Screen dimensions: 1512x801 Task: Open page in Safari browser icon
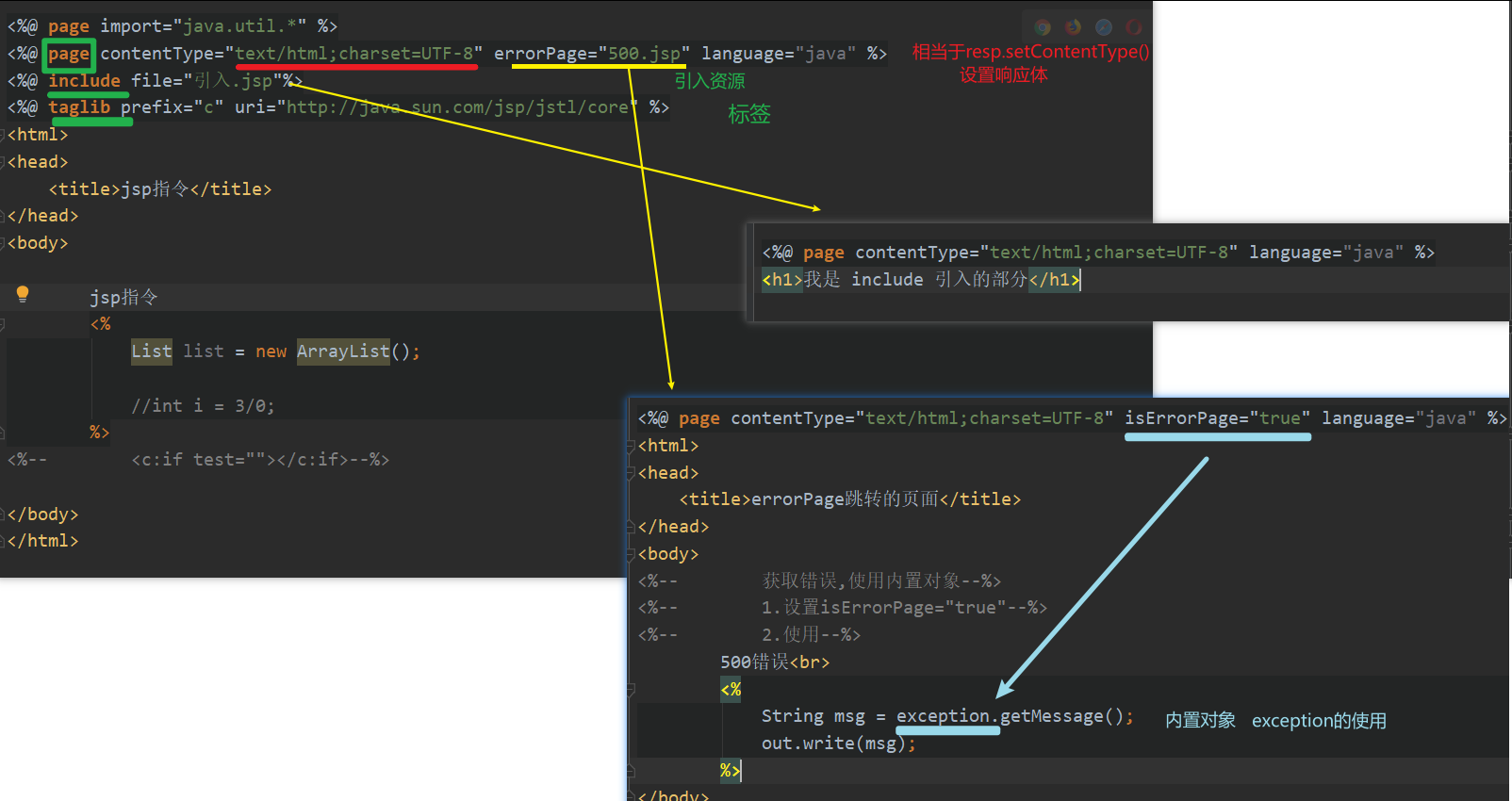click(x=1104, y=27)
